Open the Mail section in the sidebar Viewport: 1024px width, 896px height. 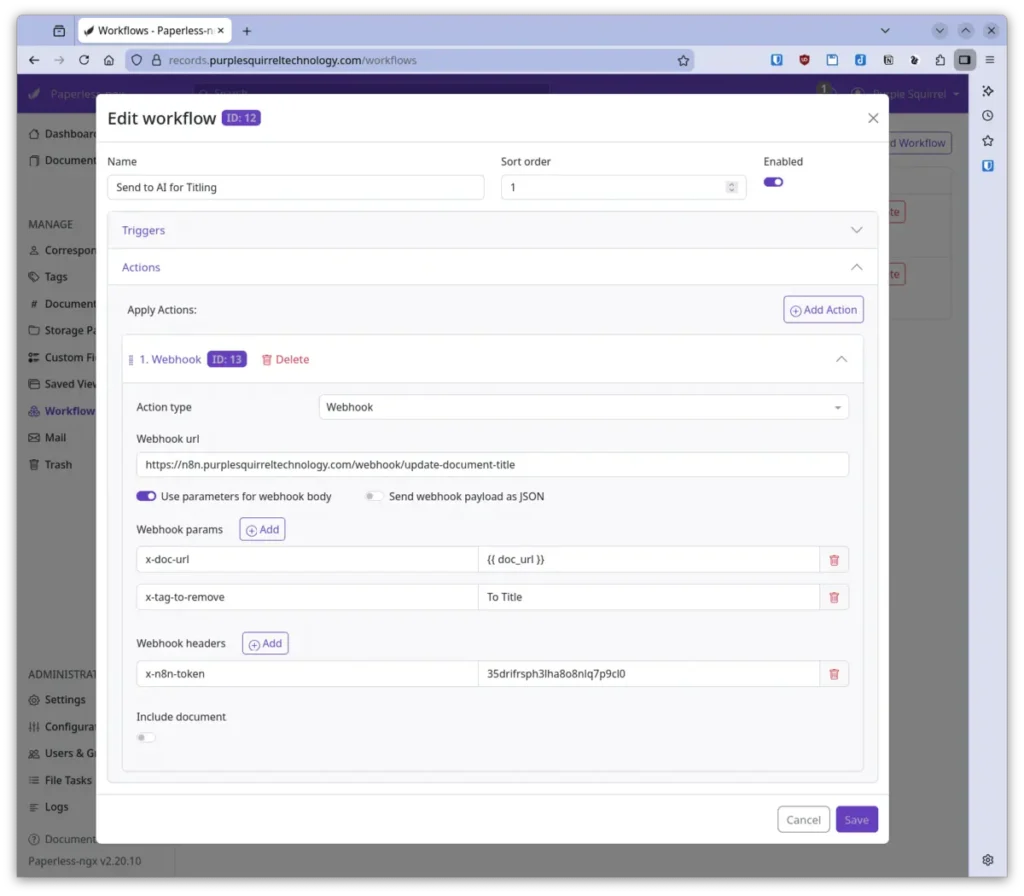[55, 437]
